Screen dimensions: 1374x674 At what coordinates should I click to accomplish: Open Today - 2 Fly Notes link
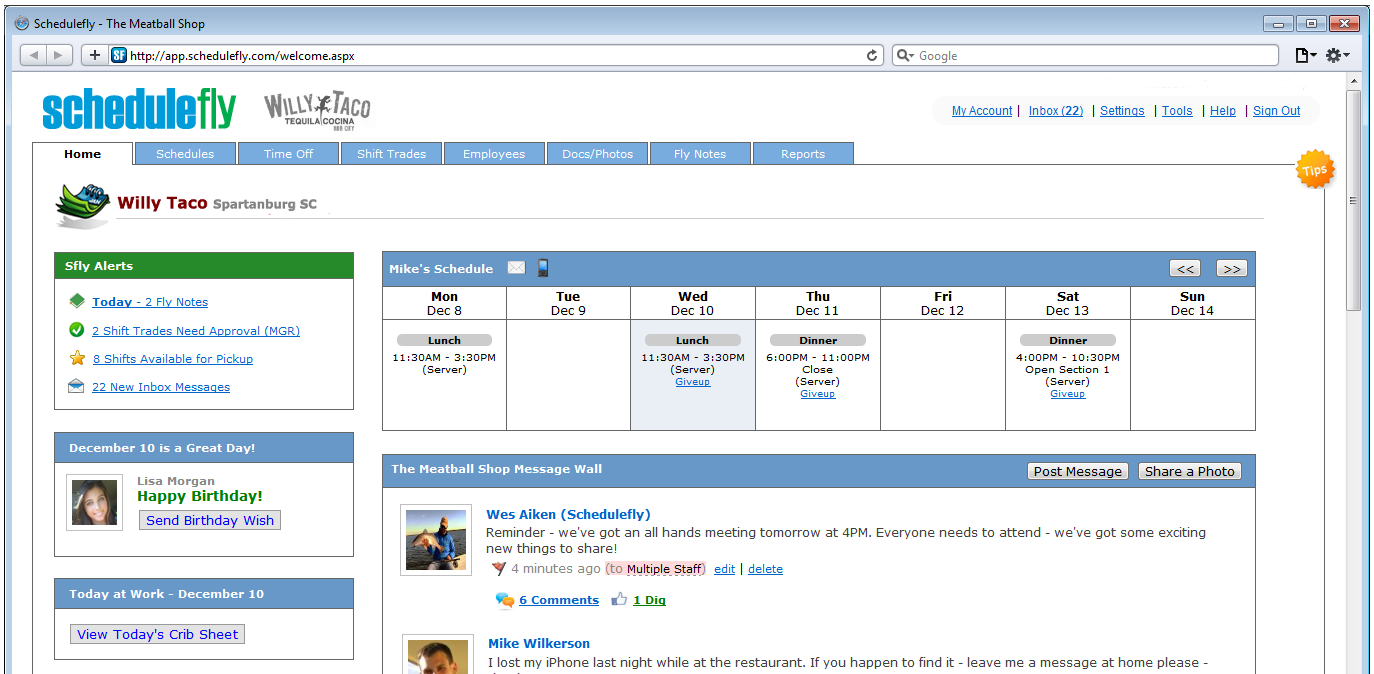(150, 302)
